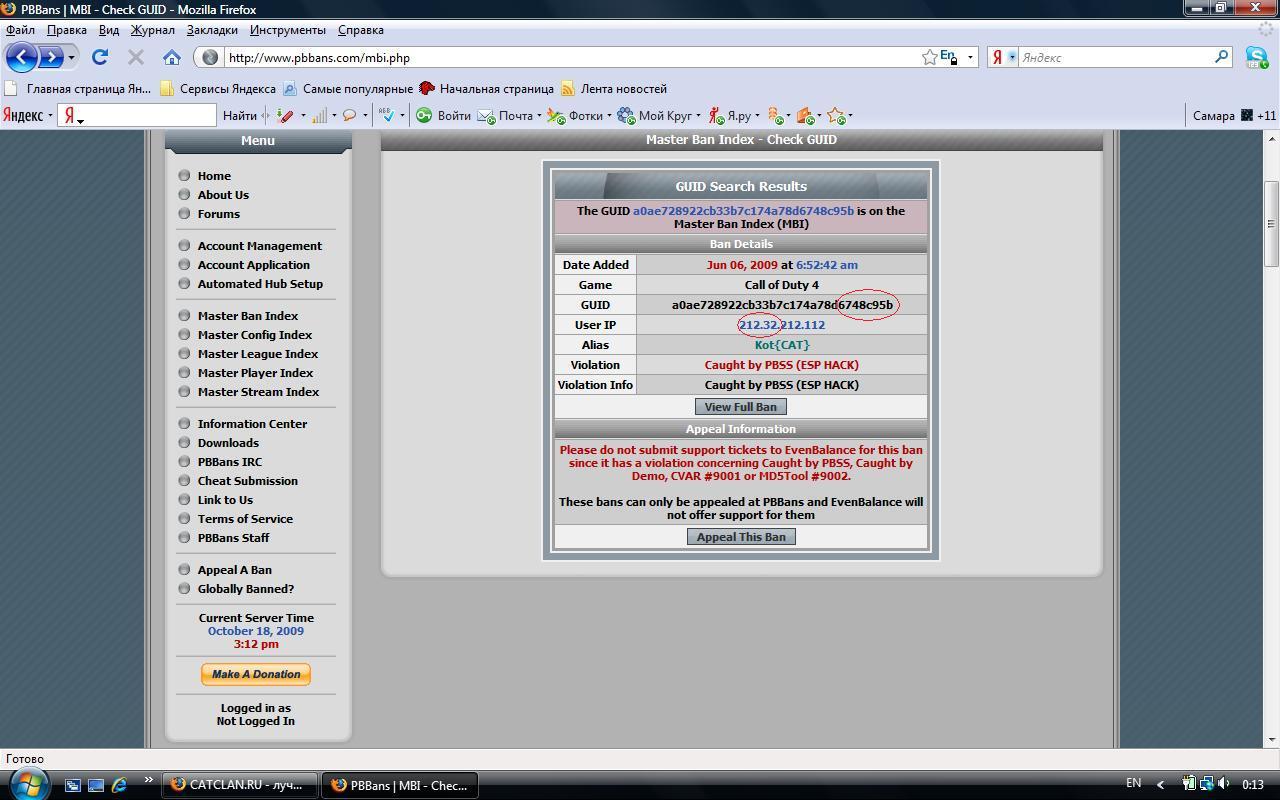Open the Globally Banned? link

click(246, 589)
